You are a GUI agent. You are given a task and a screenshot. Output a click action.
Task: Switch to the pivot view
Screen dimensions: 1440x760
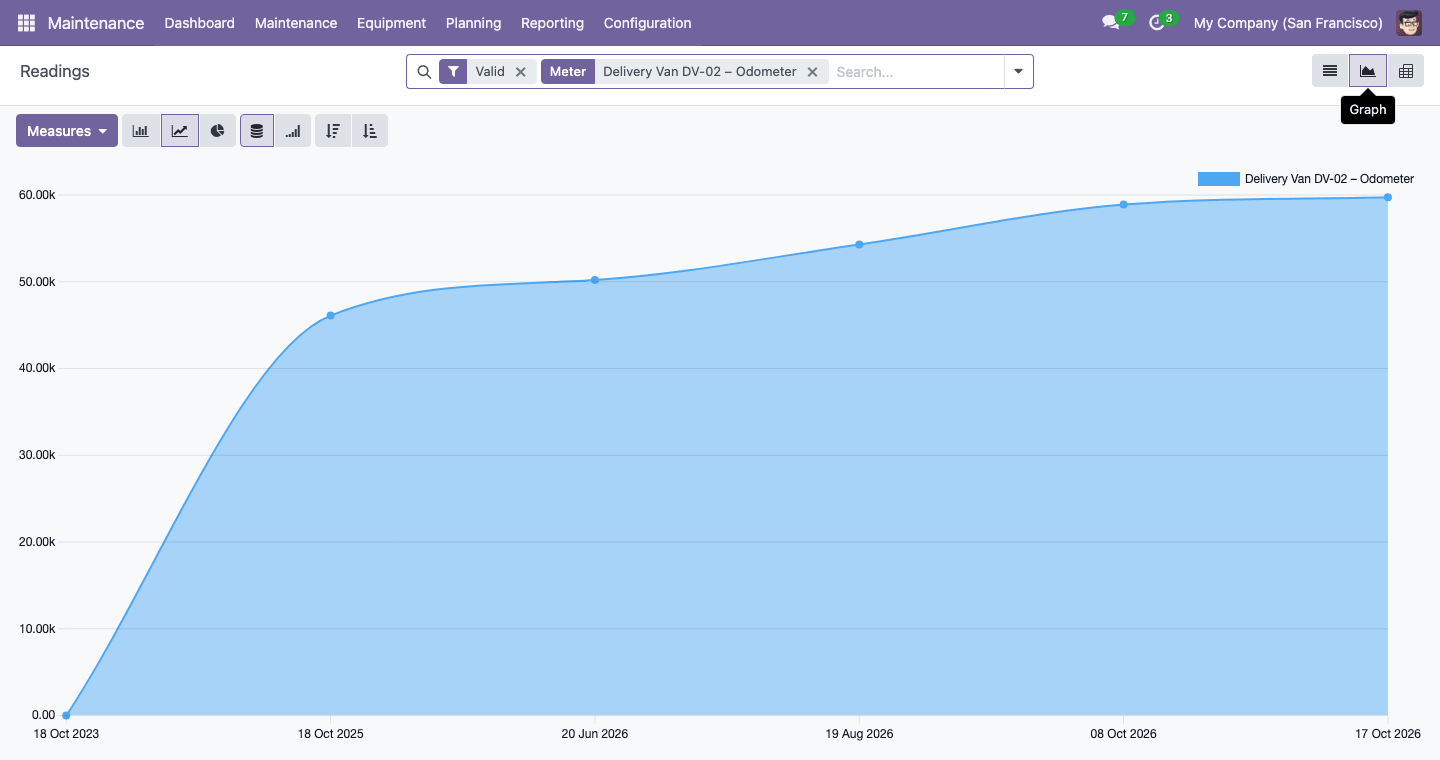(1406, 71)
